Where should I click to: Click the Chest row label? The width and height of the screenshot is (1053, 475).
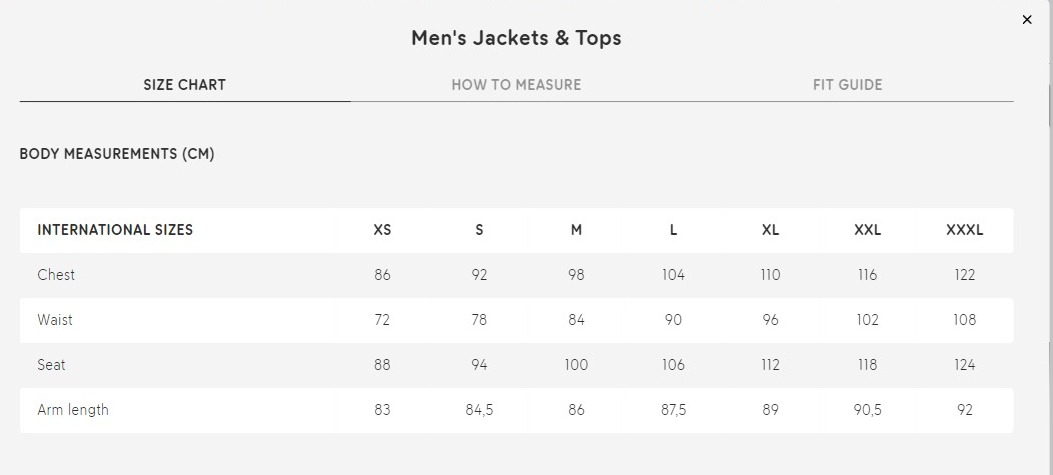tap(56, 275)
